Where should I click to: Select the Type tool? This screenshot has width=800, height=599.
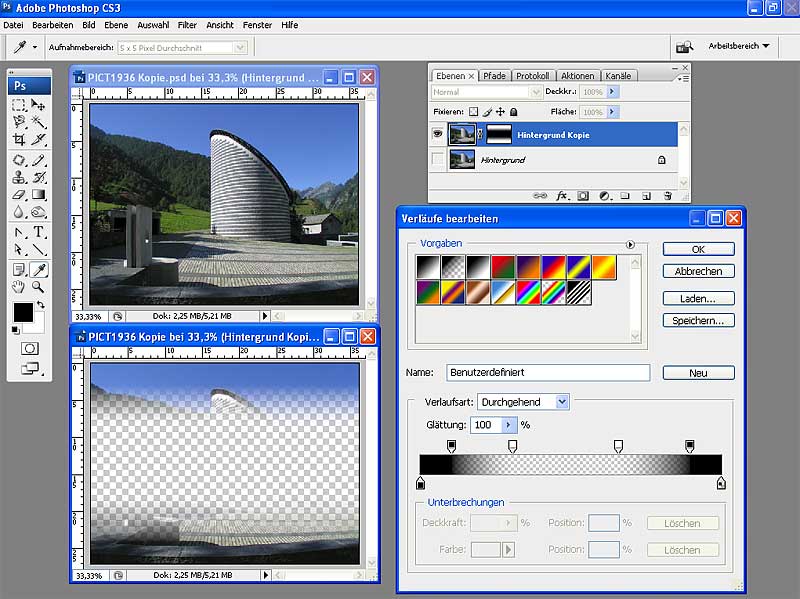tap(38, 231)
